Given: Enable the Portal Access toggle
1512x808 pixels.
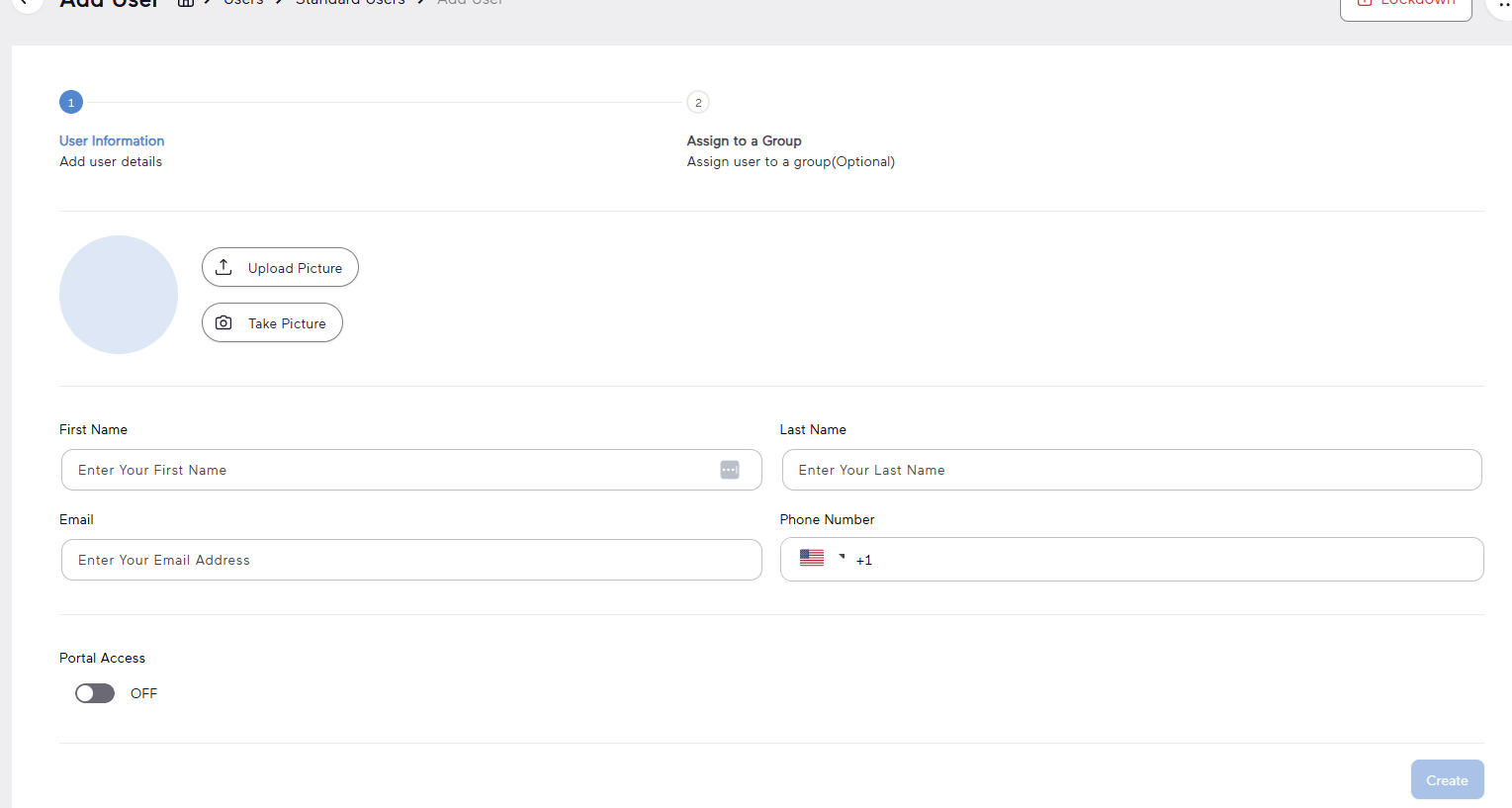Looking at the screenshot, I should point(94,692).
